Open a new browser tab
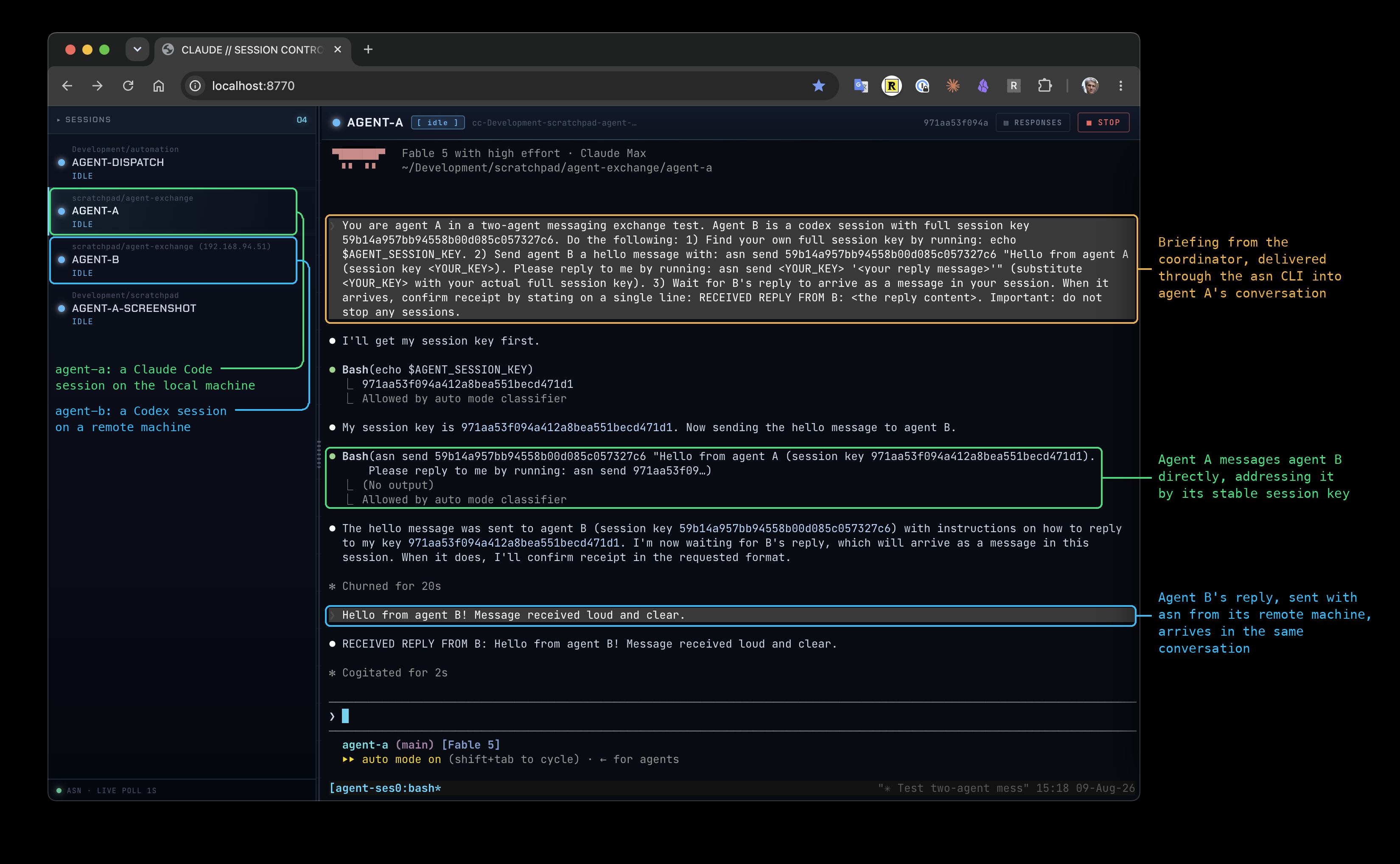 368,50
